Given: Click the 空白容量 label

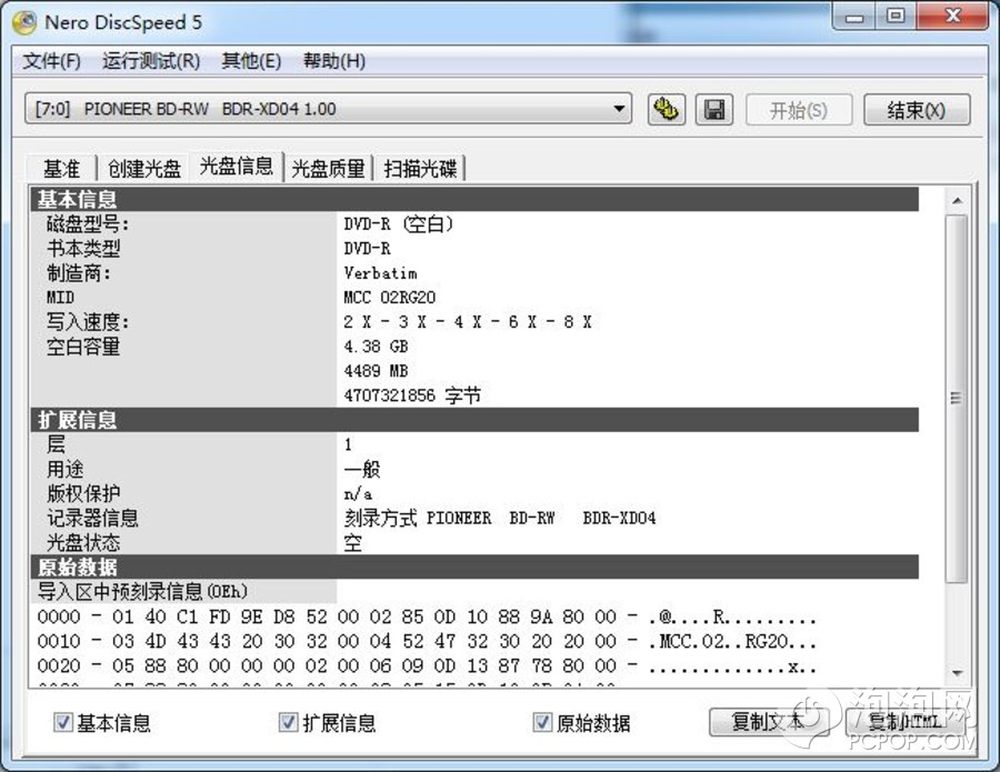Looking at the screenshot, I should pos(83,346).
